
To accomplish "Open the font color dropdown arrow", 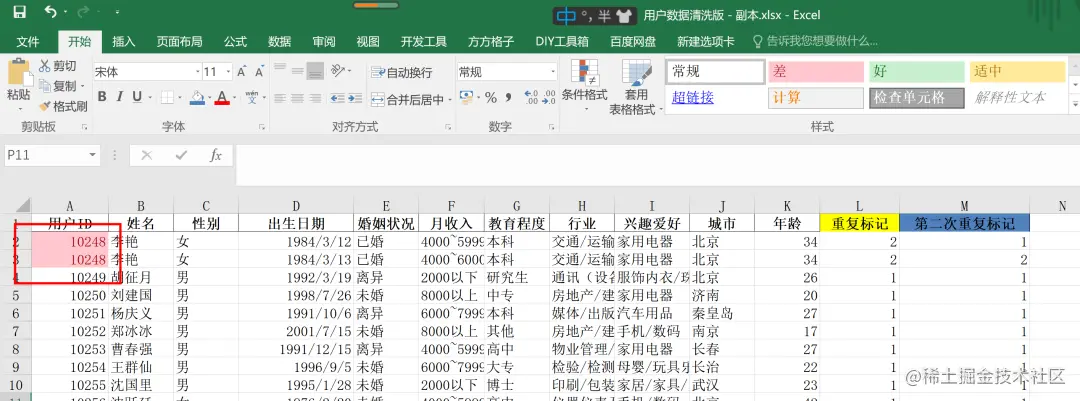I will [233, 97].
